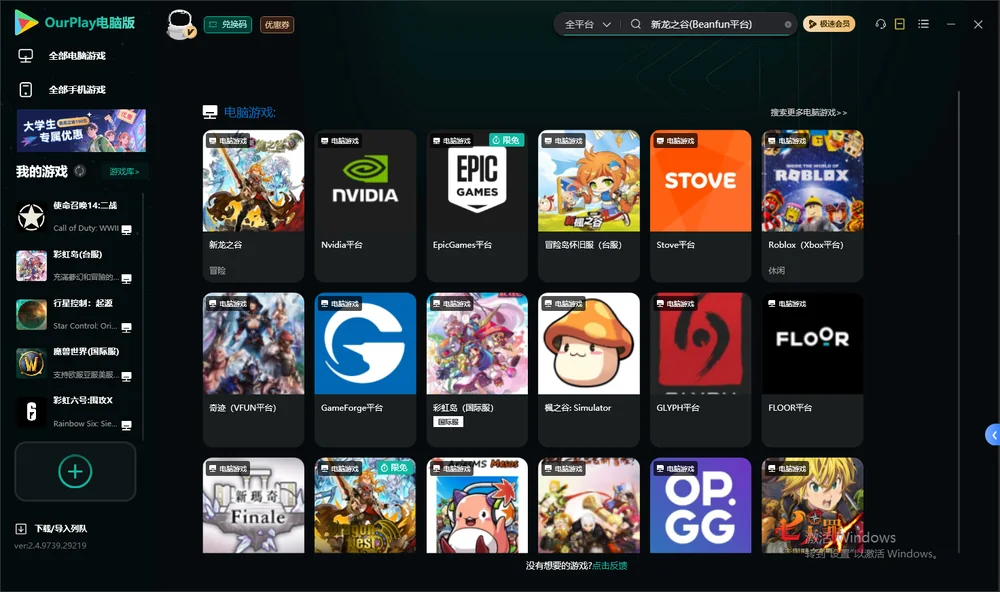This screenshot has height=592, width=1000.
Task: Click the customer support headset icon
Action: click(881, 24)
